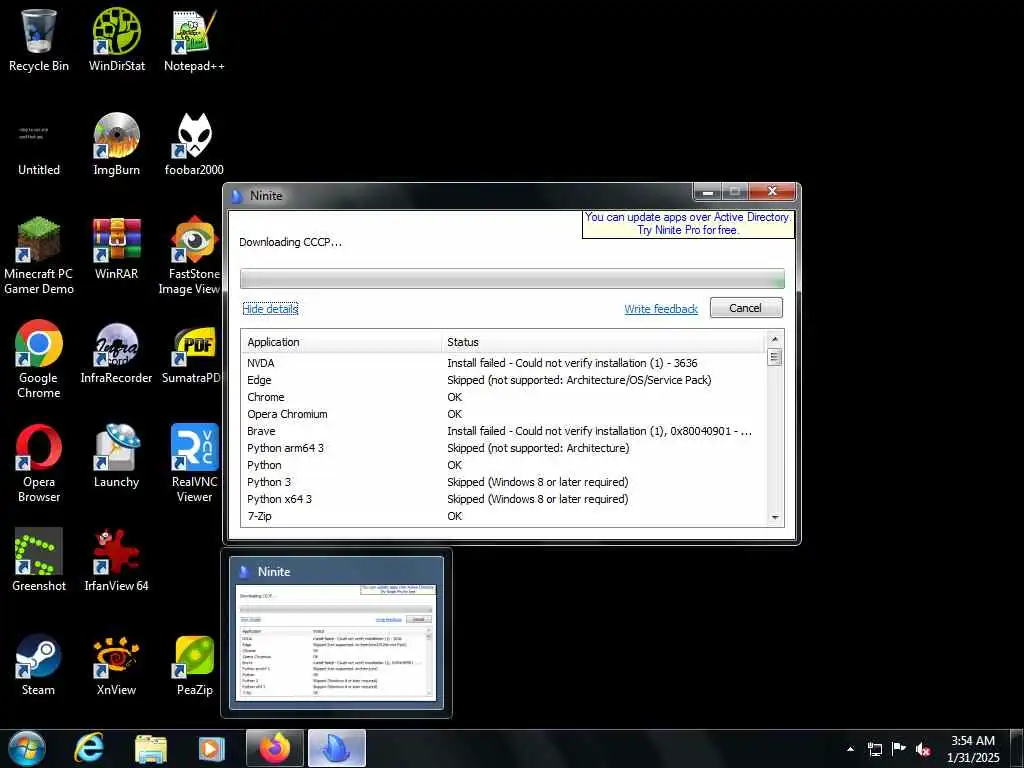Open the foobar2000 desktop shortcut
The height and width of the screenshot is (768, 1024).
(x=194, y=145)
